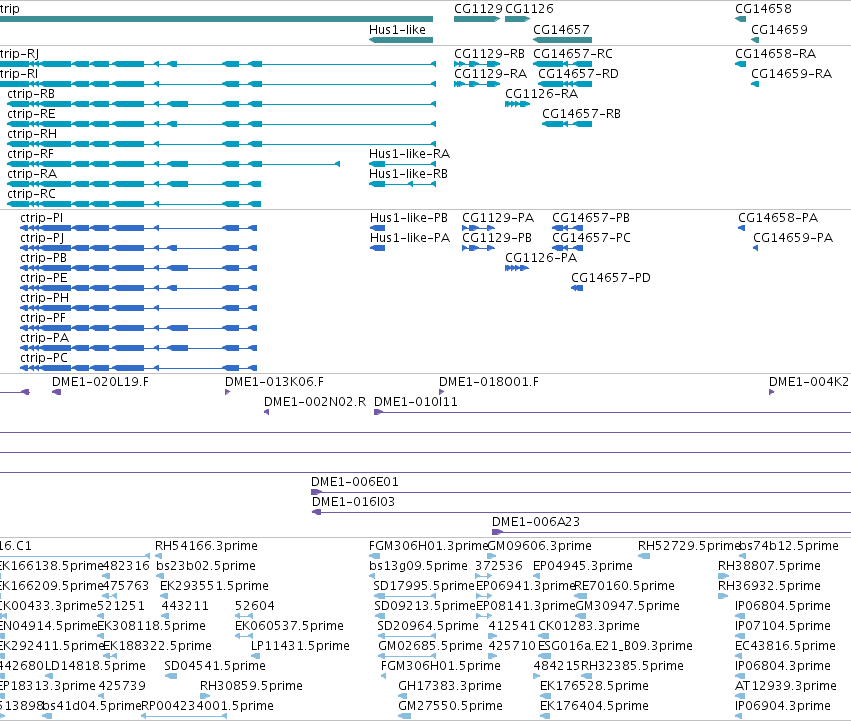Click BAC end DME1-020L19.F
This screenshot has height=721, width=851.
point(100,382)
